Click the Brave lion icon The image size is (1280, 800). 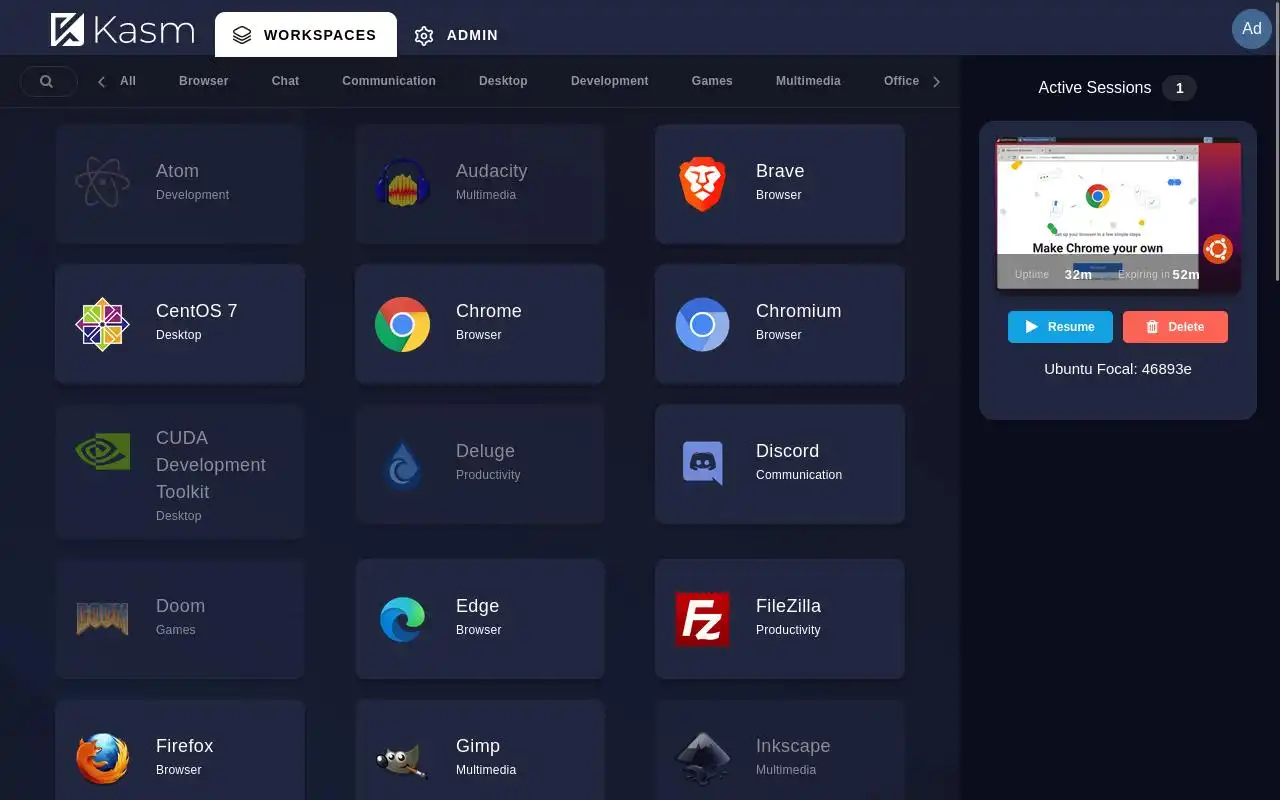point(702,184)
